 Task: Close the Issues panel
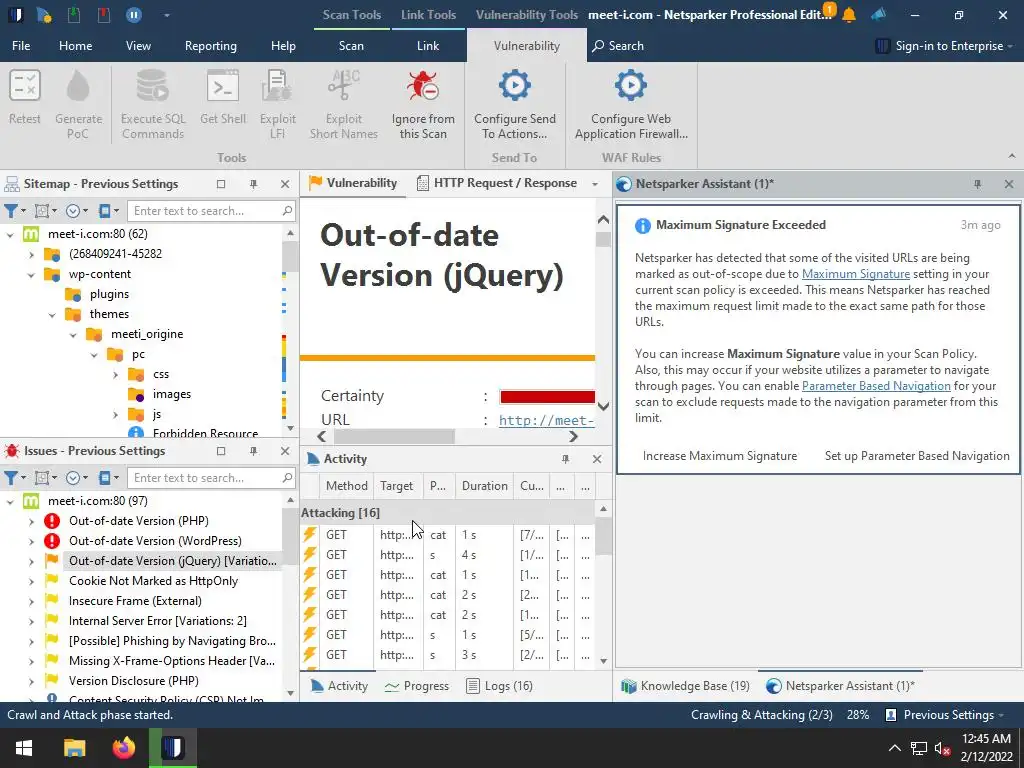tap(285, 451)
